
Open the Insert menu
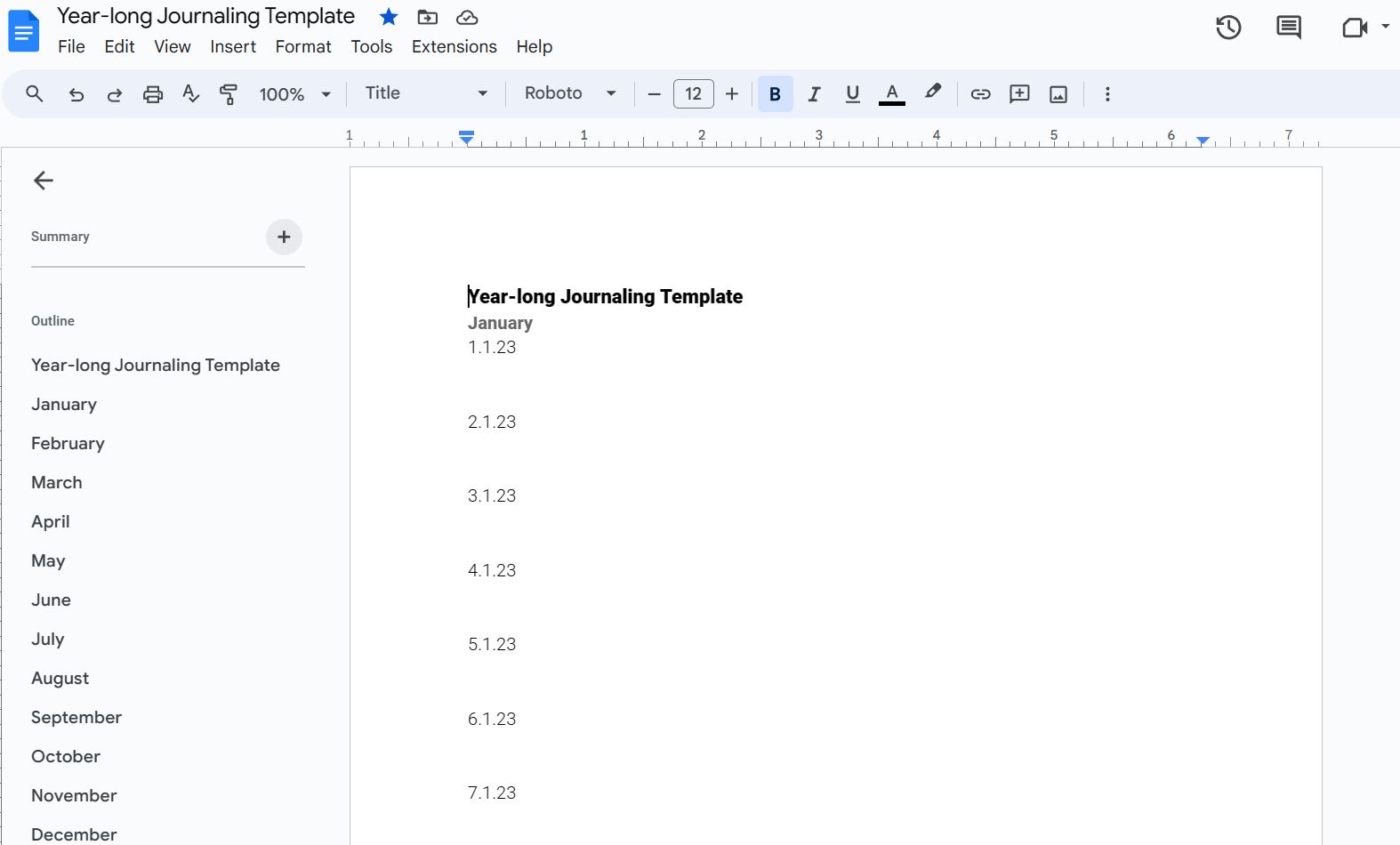click(x=233, y=46)
